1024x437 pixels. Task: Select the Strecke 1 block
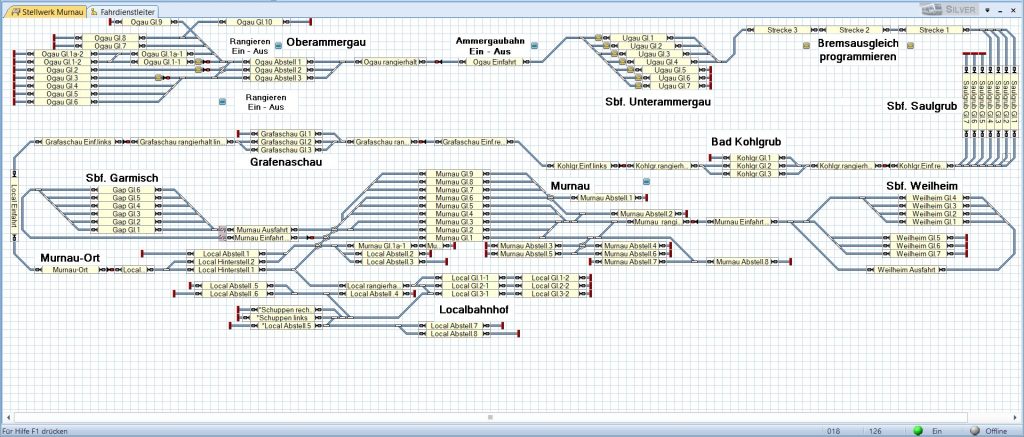tap(934, 30)
